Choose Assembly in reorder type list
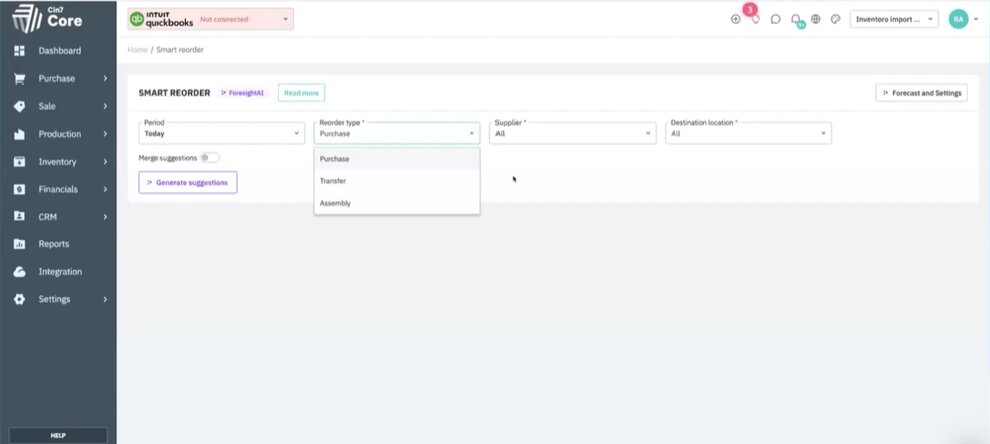 tap(335, 203)
